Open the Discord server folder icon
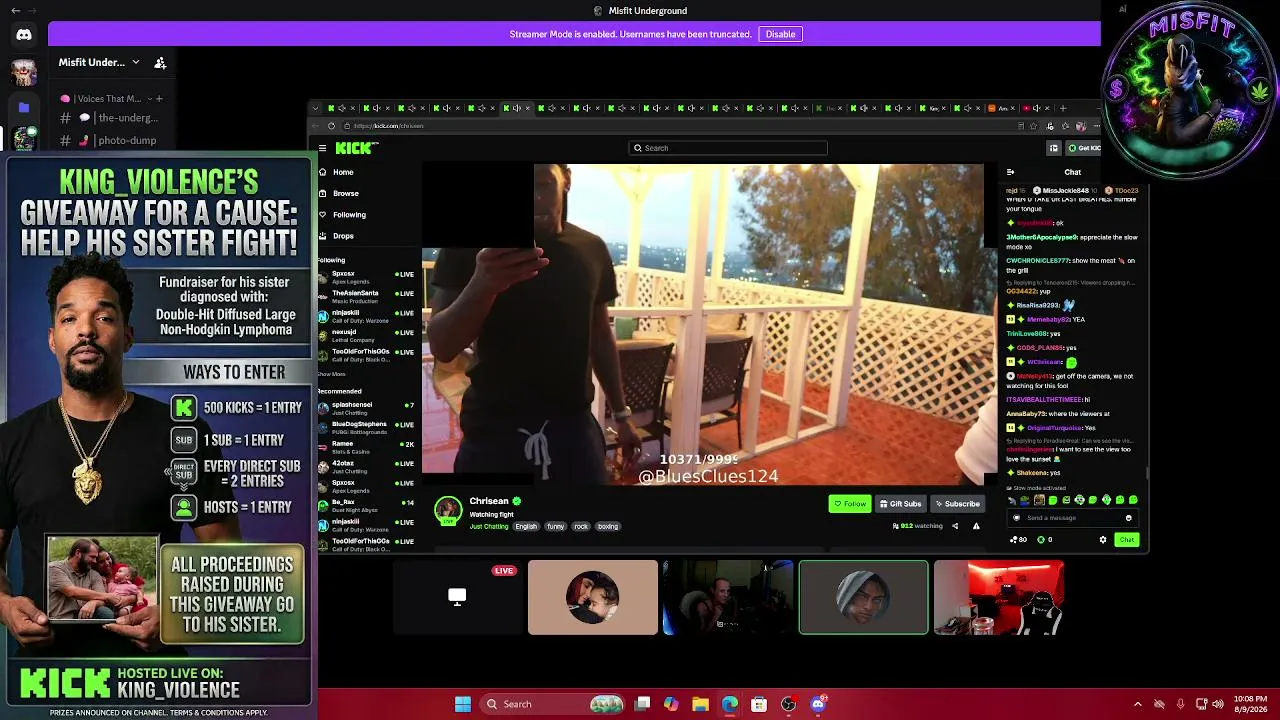Screen dimensions: 1280x720 click(24, 106)
